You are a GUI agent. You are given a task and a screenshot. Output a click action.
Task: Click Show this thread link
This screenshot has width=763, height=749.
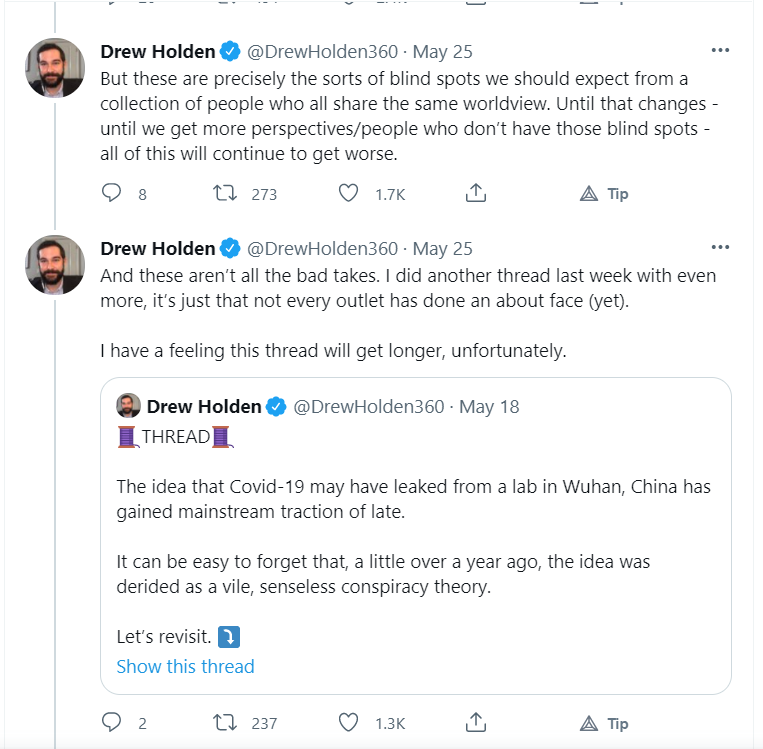click(x=185, y=667)
